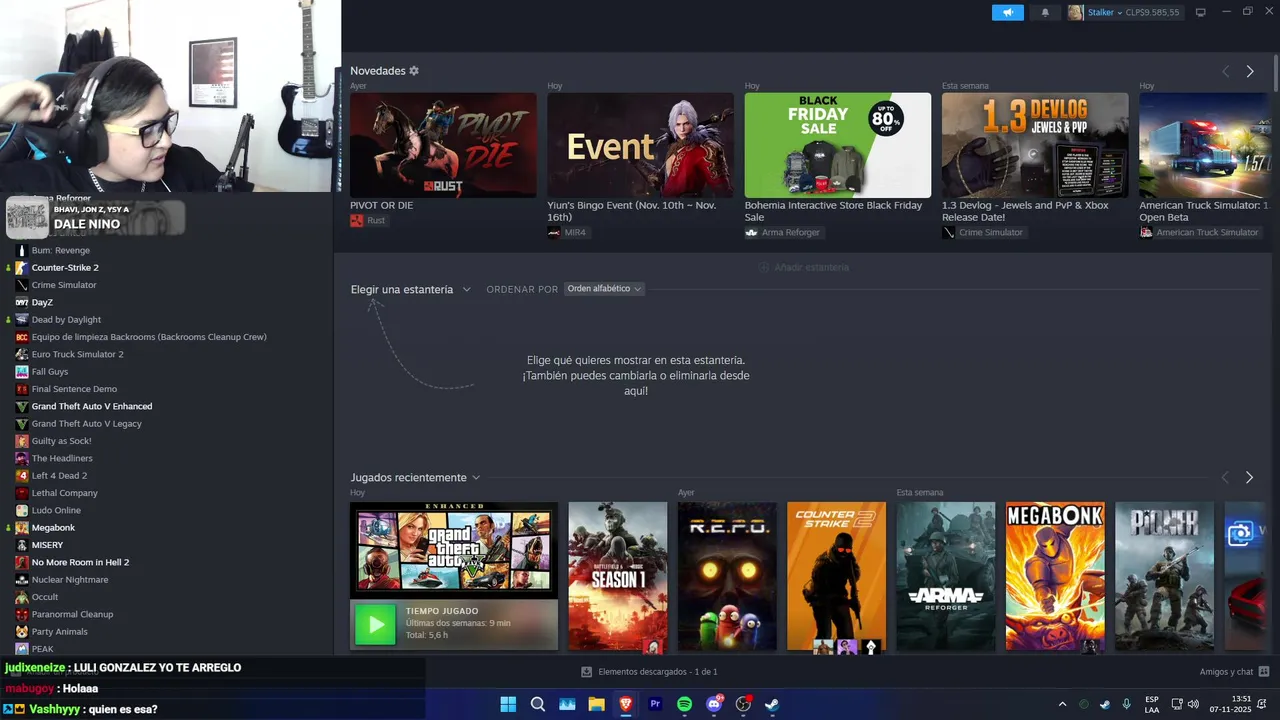Open Orden alfabético sort dropdown
1280x720 pixels.
pyautogui.click(x=604, y=289)
